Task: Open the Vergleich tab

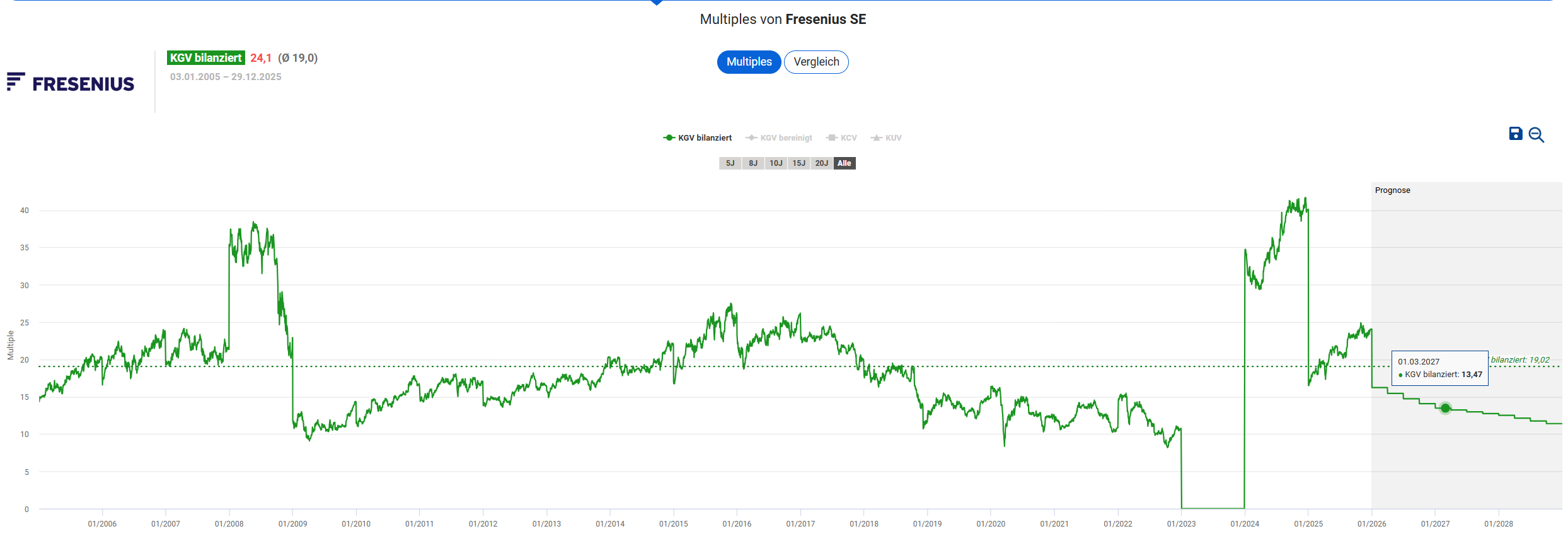Action: (x=816, y=62)
